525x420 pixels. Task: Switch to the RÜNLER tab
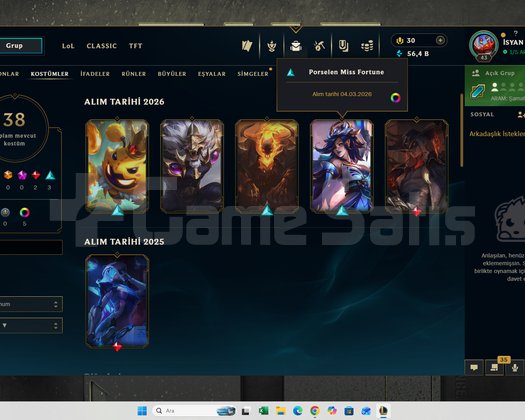coord(134,74)
